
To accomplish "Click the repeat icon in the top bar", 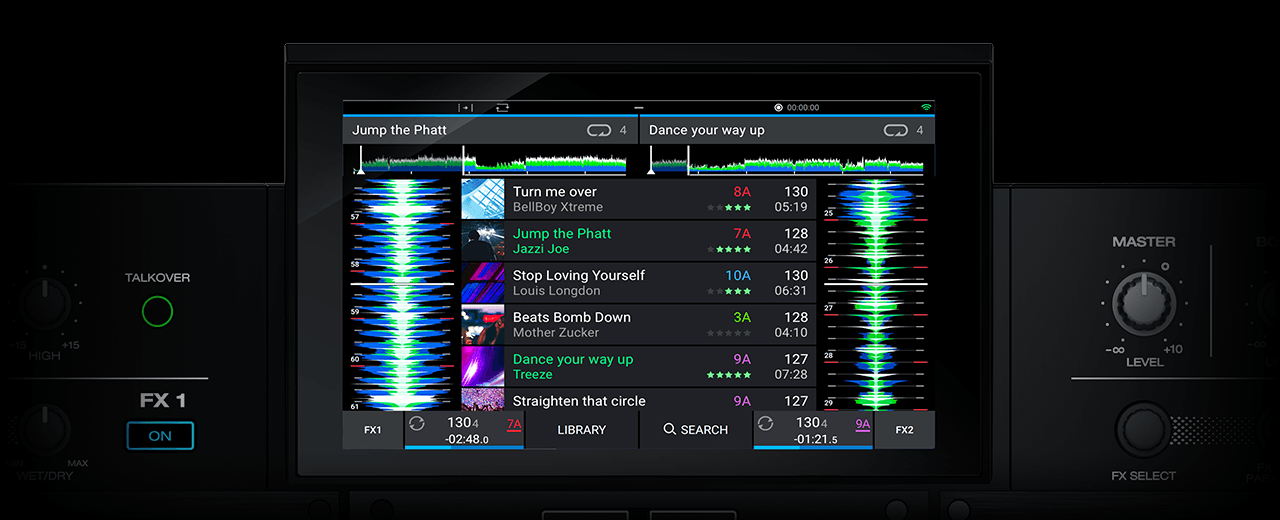I will click(x=501, y=107).
